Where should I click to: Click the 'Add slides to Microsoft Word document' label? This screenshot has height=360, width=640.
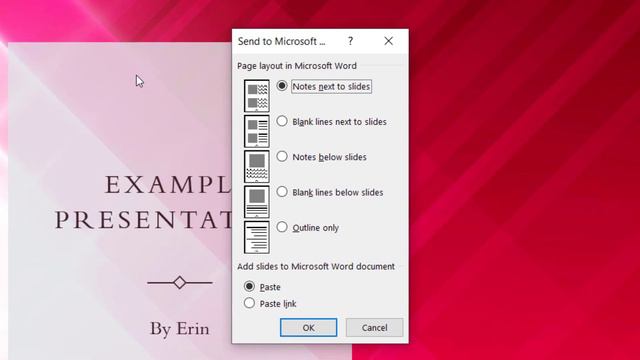tap(316, 267)
